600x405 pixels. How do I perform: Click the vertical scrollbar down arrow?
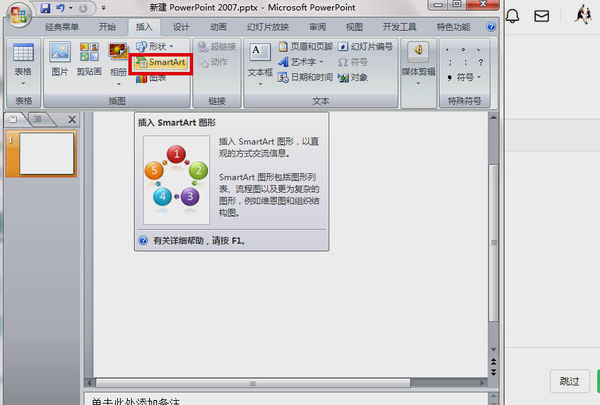tap(494, 349)
